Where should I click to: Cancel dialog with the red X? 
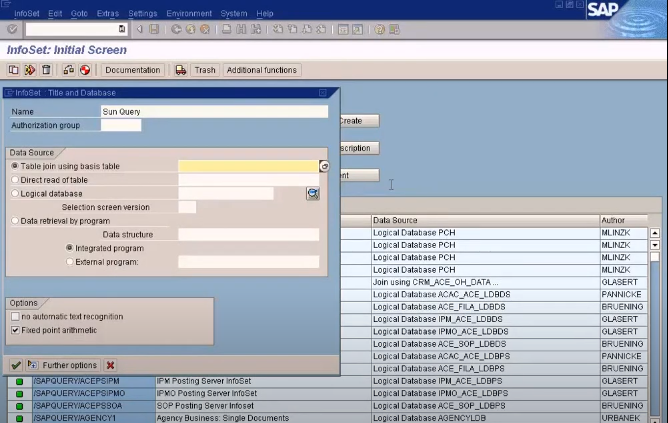(110, 365)
